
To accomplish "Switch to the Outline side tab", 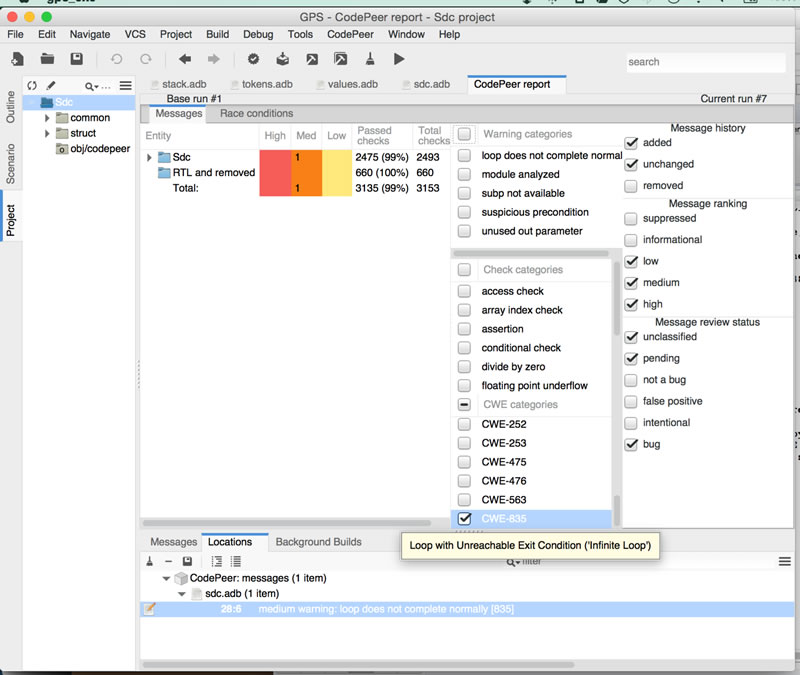I will click(10, 107).
